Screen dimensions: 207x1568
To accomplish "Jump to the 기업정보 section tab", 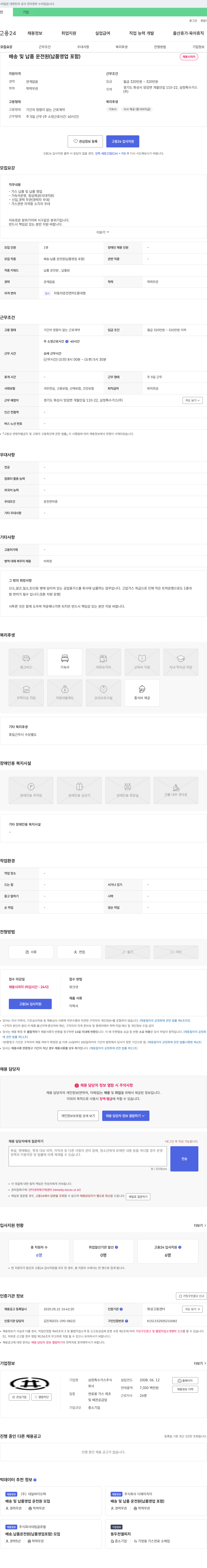I will 198,47.
